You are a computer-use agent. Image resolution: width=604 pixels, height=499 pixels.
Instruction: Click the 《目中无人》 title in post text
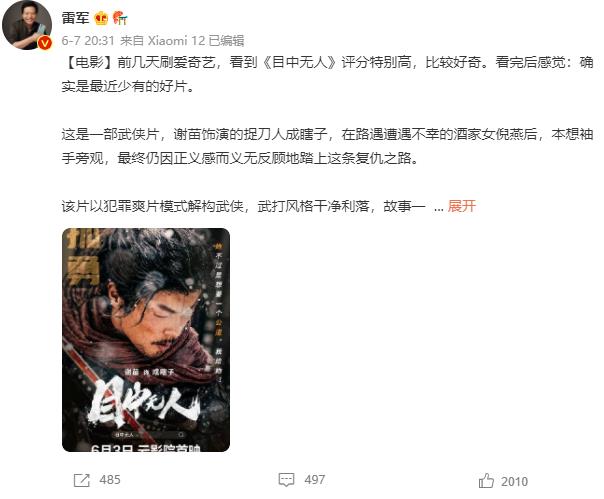pos(299,62)
